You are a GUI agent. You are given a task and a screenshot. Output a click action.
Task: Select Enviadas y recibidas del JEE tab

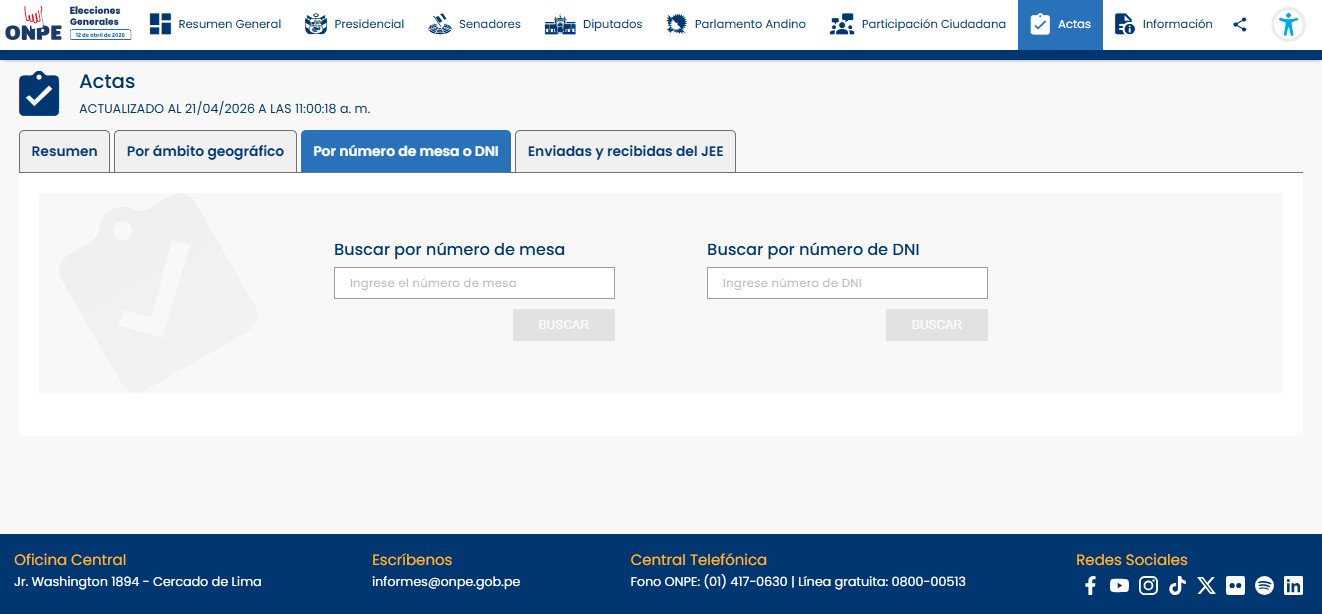tap(625, 152)
